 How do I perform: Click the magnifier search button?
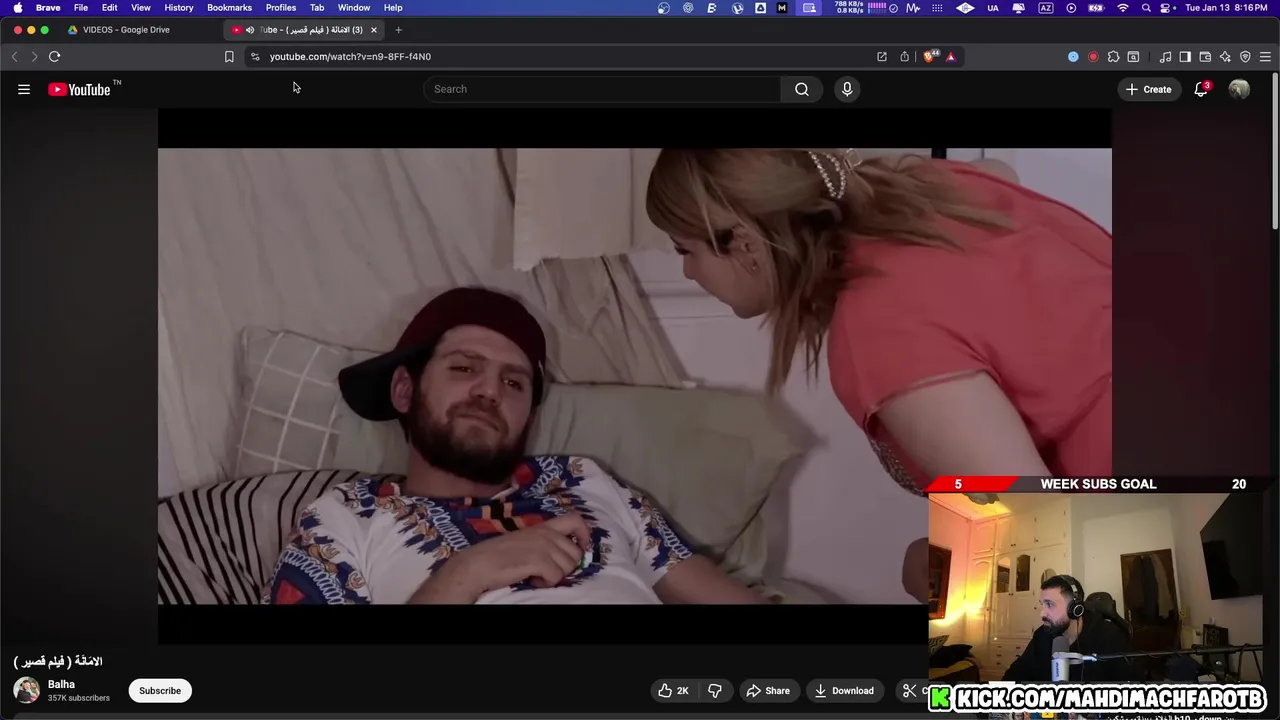click(801, 89)
